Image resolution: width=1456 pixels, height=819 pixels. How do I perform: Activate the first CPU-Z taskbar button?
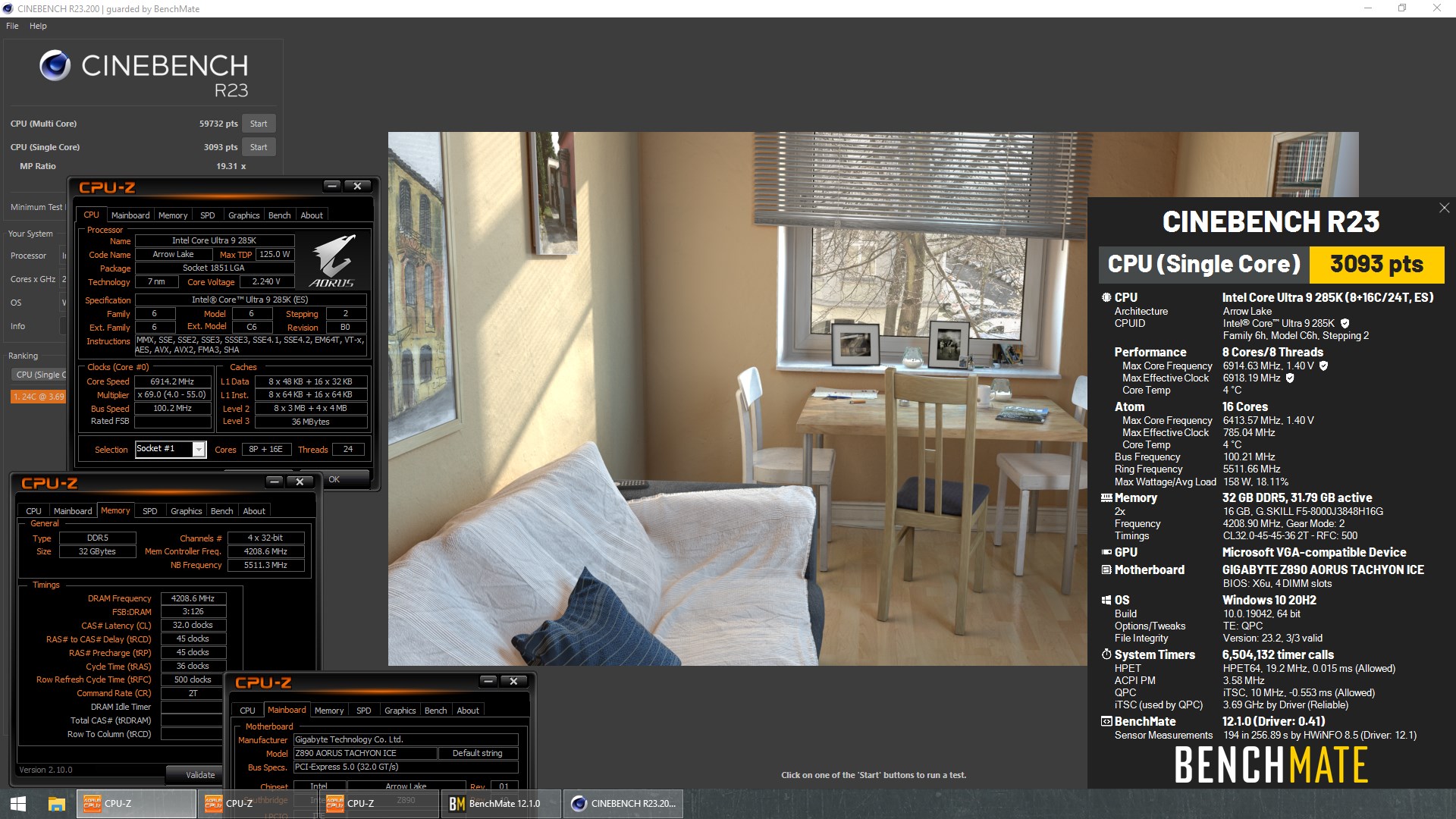tap(136, 804)
